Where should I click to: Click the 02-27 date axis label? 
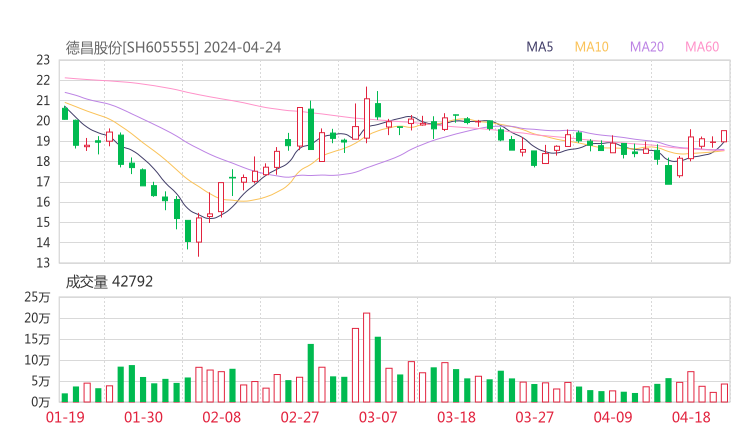300,417
